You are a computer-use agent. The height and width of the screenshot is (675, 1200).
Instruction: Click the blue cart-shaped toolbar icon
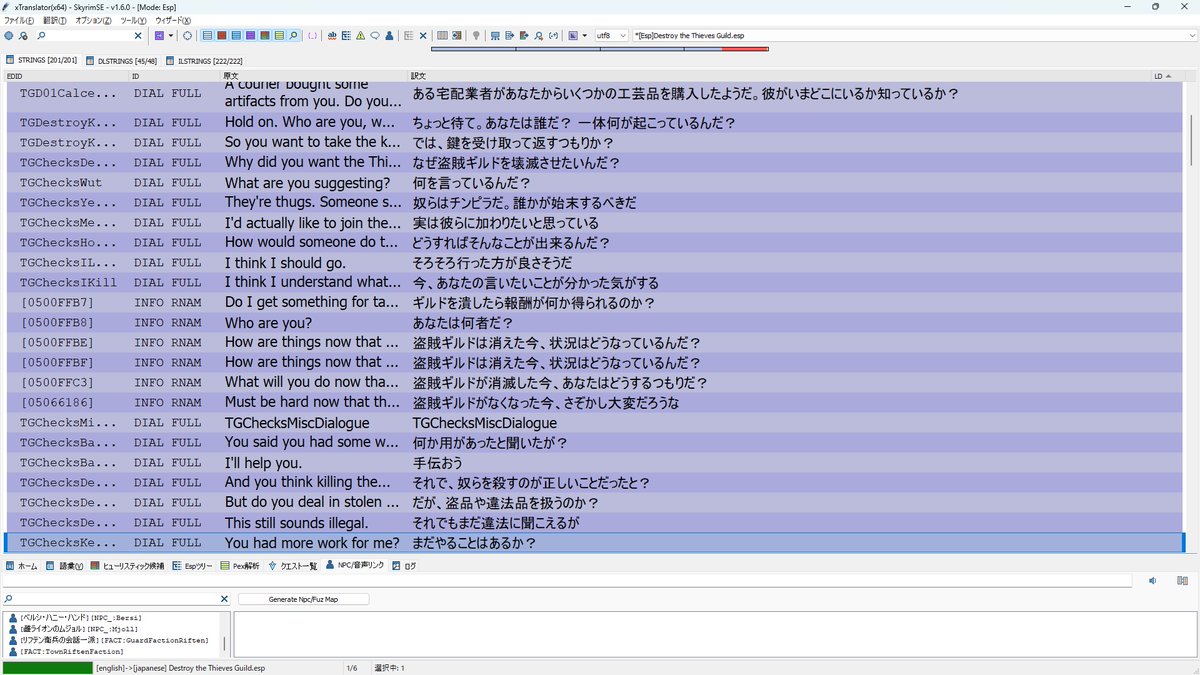(495, 35)
